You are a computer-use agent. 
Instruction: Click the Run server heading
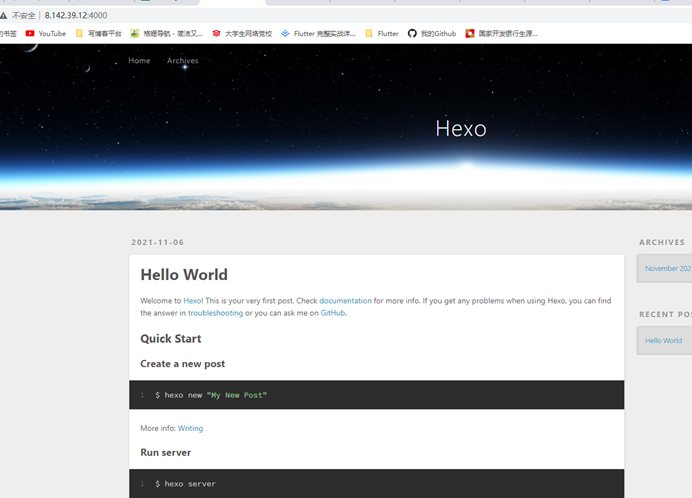(x=165, y=453)
